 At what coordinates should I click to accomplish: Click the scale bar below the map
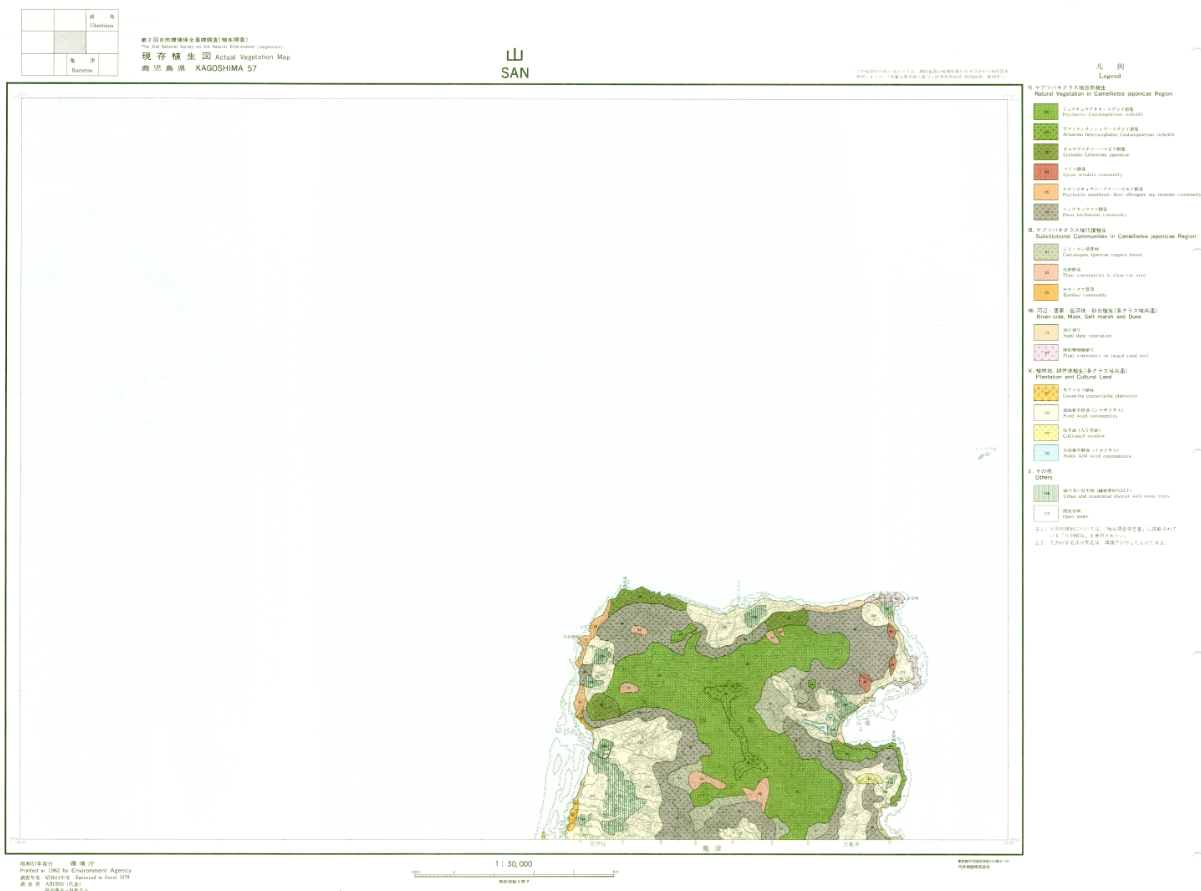pos(513,874)
